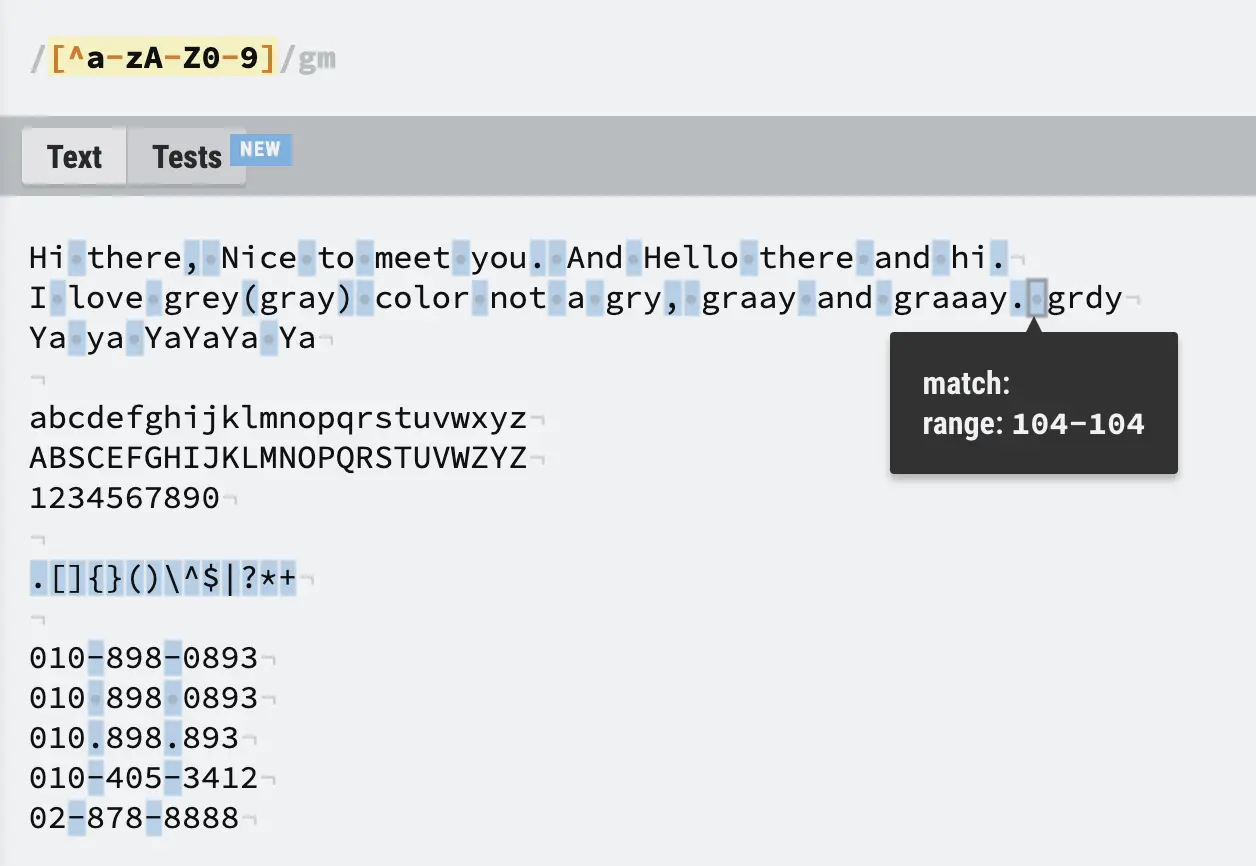The image size is (1256, 866).
Task: Click the NEW badge beside Tests
Action: tap(261, 149)
